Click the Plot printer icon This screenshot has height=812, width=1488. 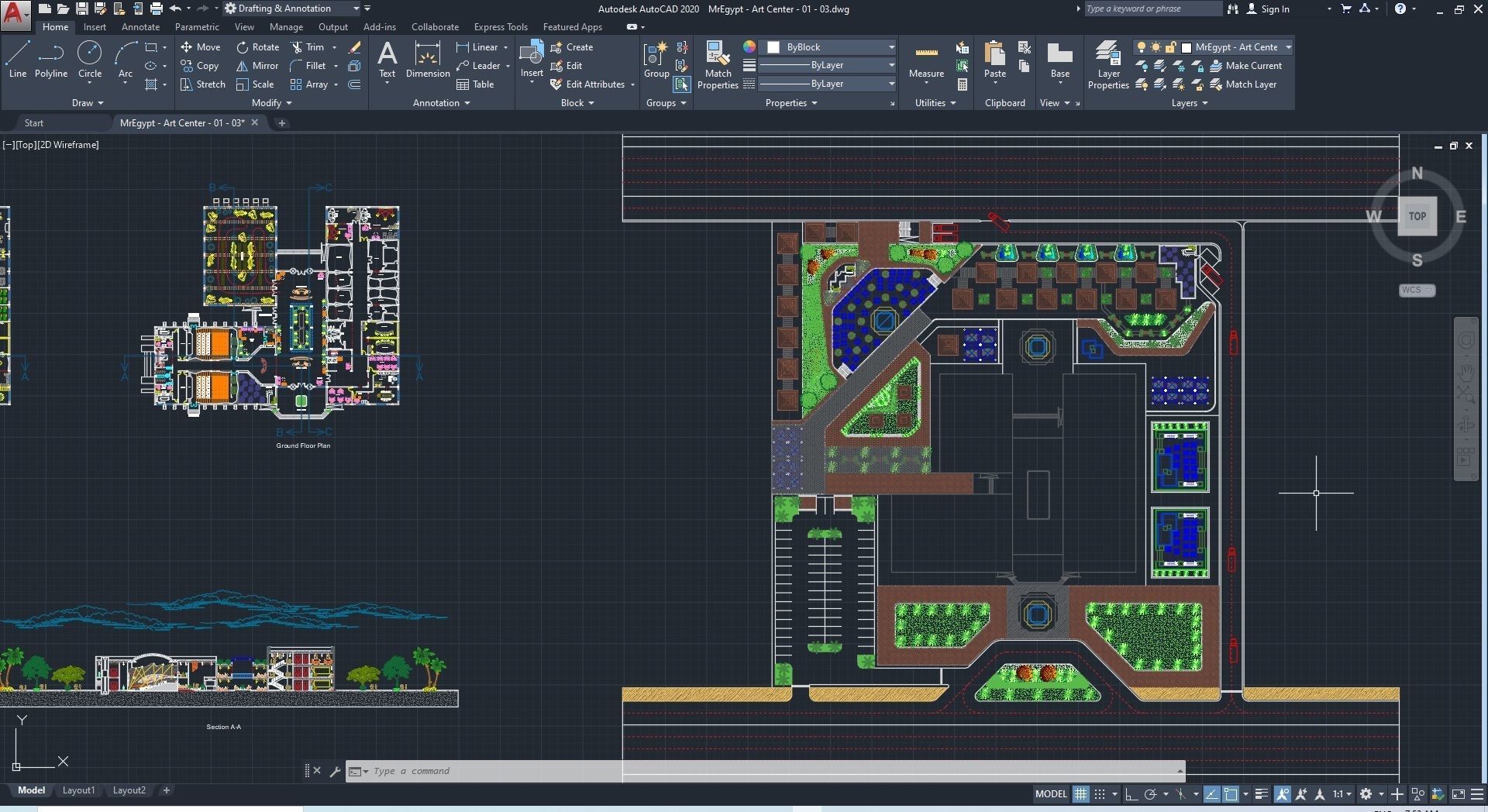click(x=156, y=9)
